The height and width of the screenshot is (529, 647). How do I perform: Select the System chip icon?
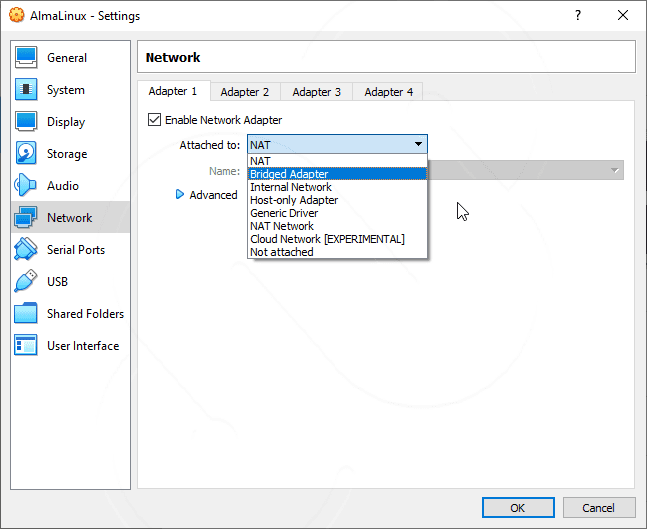(x=26, y=89)
